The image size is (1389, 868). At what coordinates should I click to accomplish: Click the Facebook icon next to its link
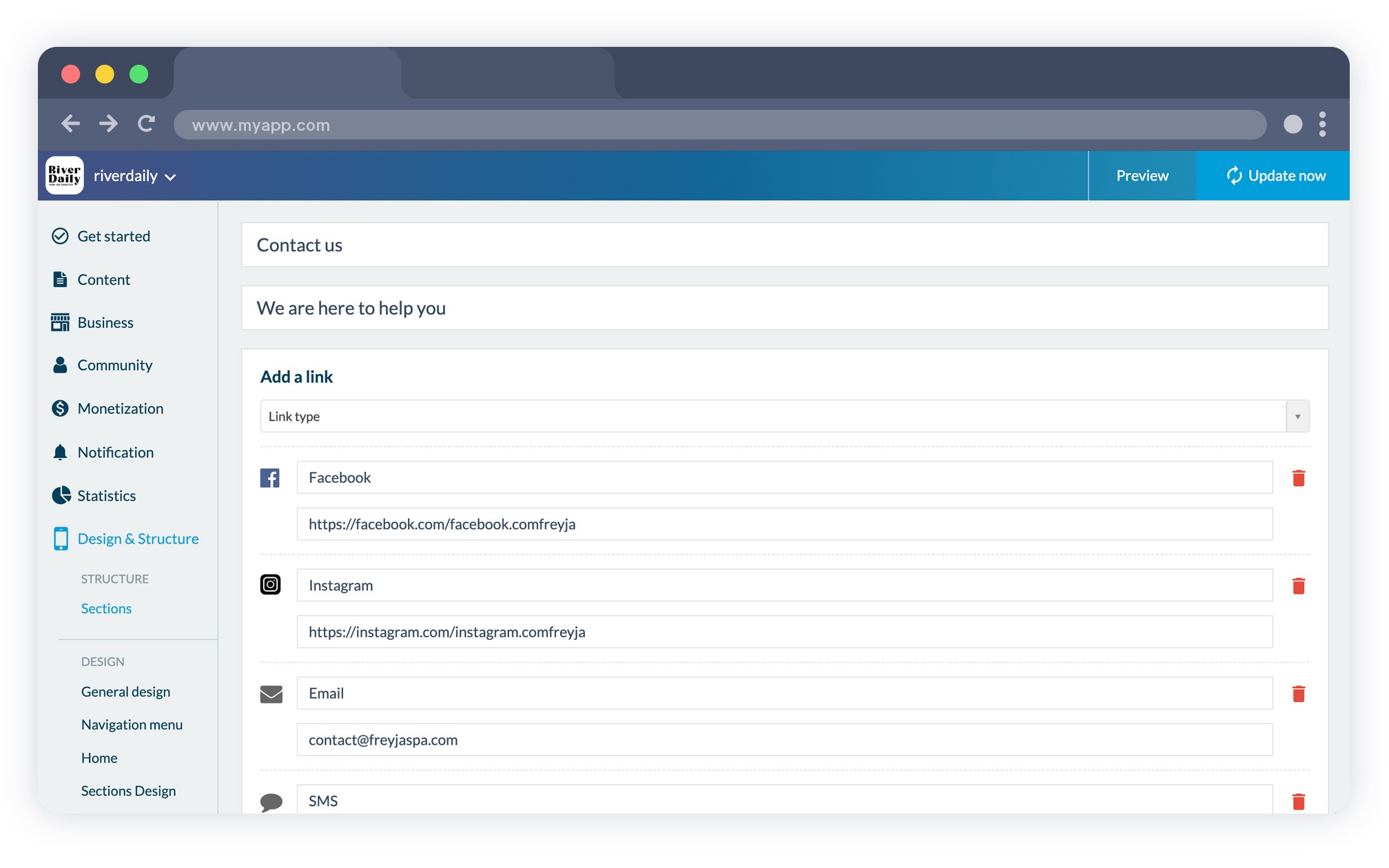[271, 477]
